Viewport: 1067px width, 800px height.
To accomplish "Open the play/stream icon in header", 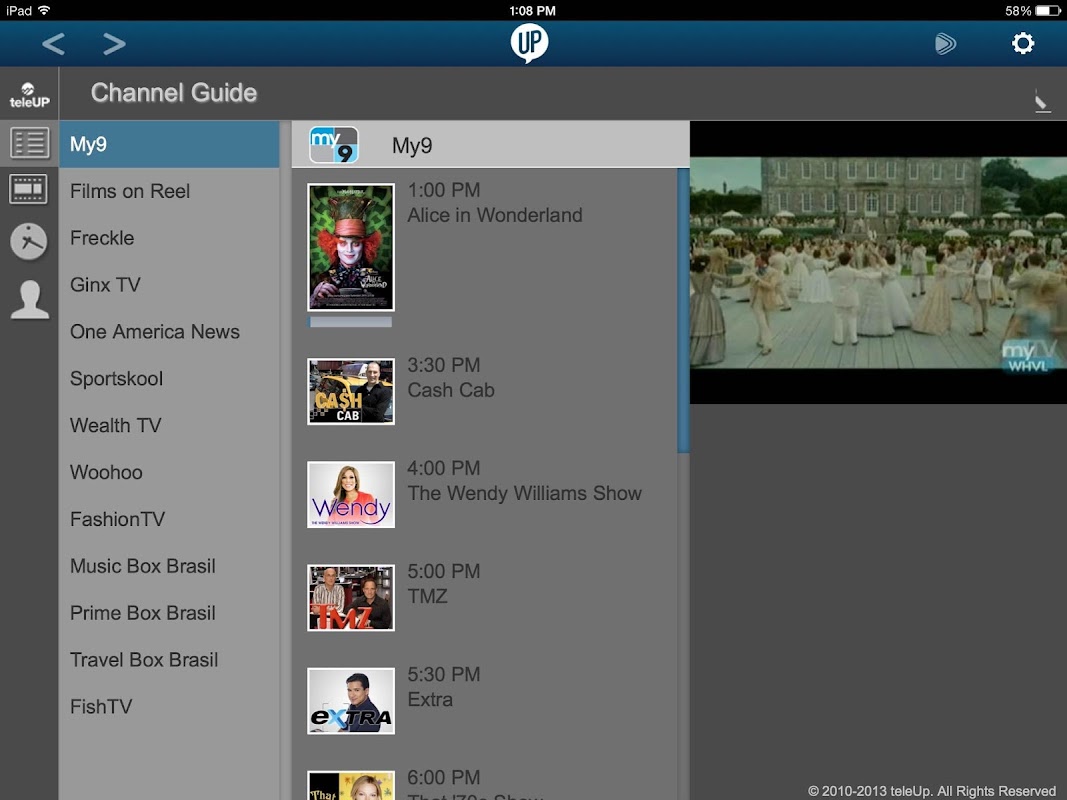I will point(945,44).
